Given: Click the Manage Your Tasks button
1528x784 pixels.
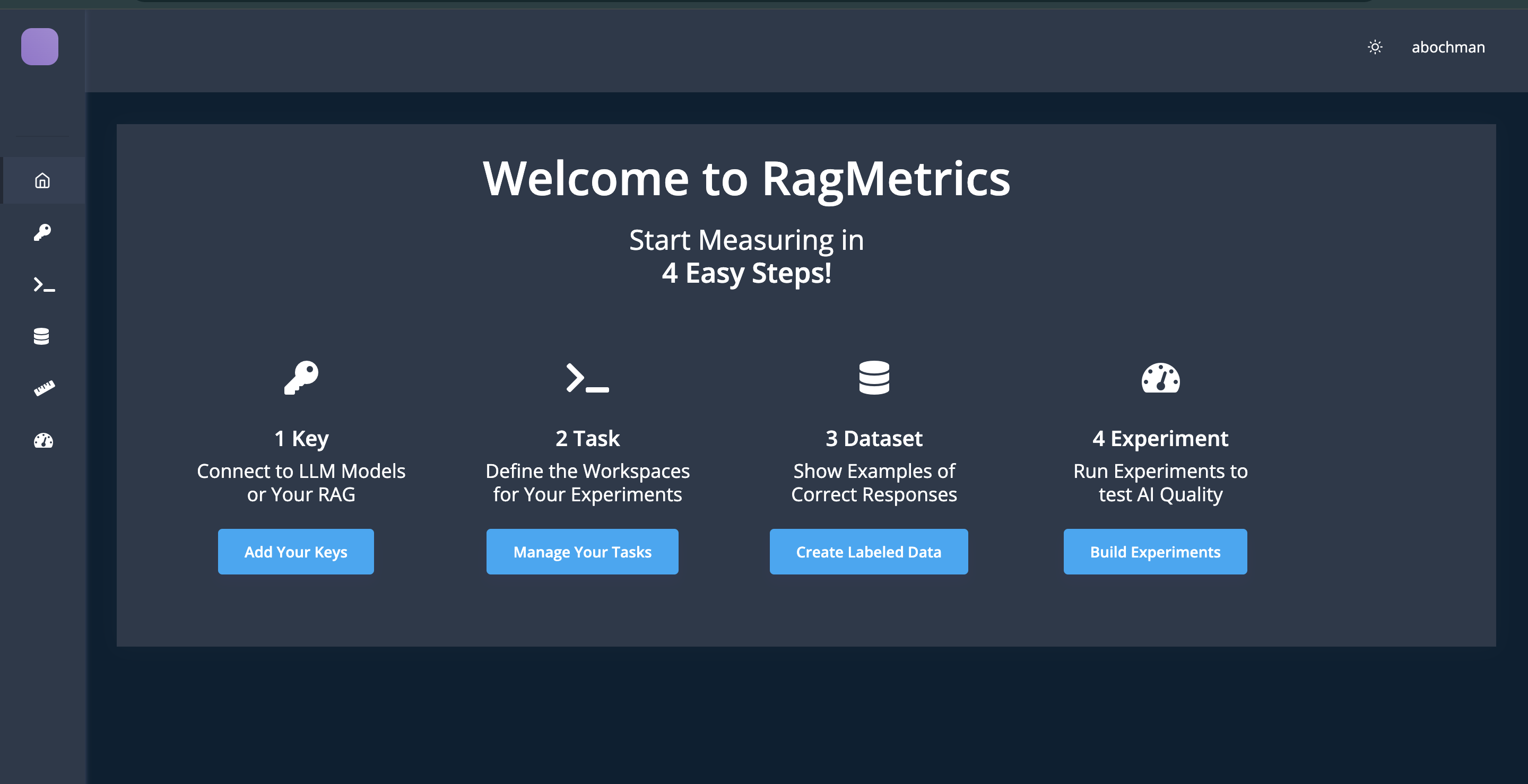Looking at the screenshot, I should pyautogui.click(x=583, y=552).
